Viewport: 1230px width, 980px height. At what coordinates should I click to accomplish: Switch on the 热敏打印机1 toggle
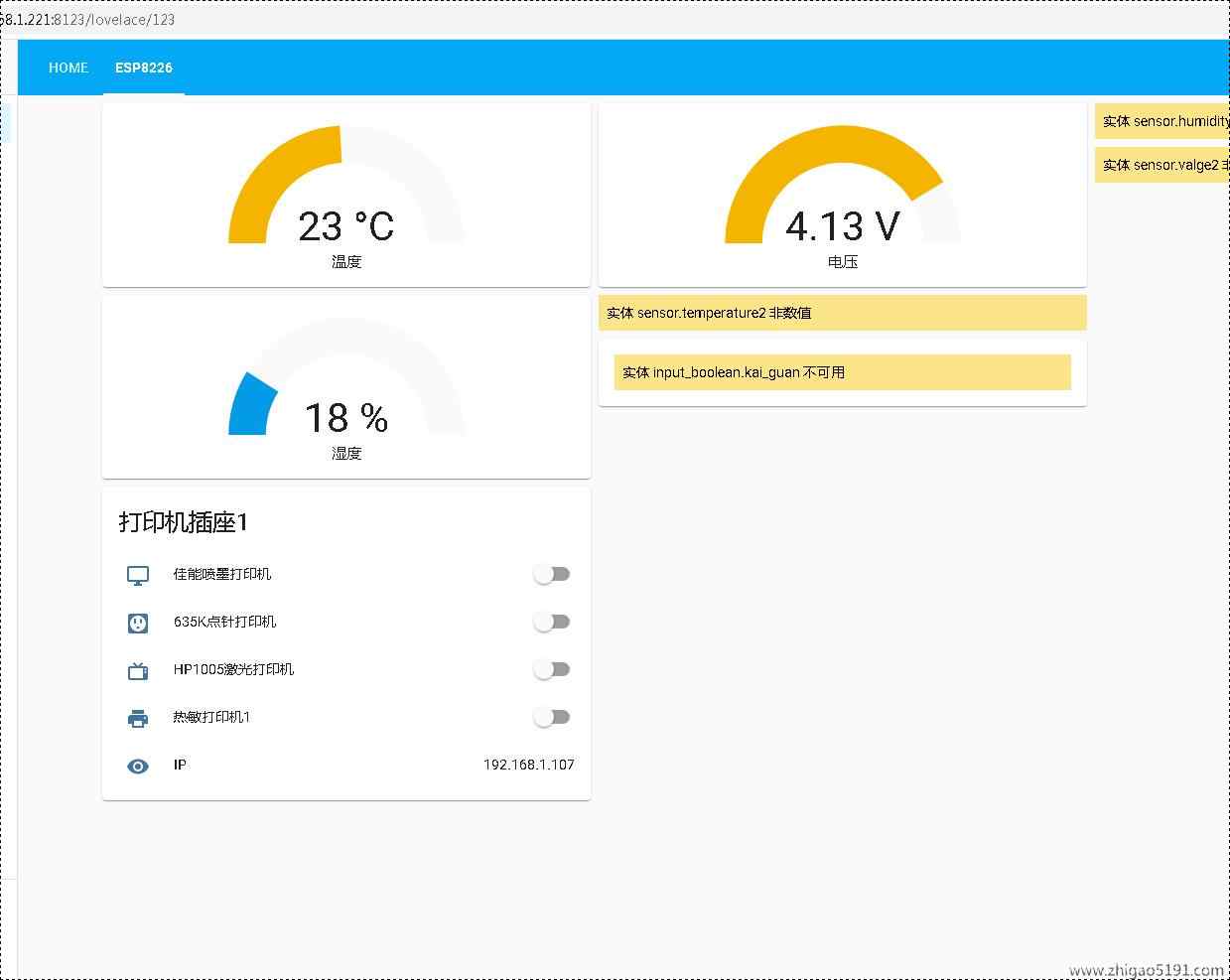pos(551,717)
